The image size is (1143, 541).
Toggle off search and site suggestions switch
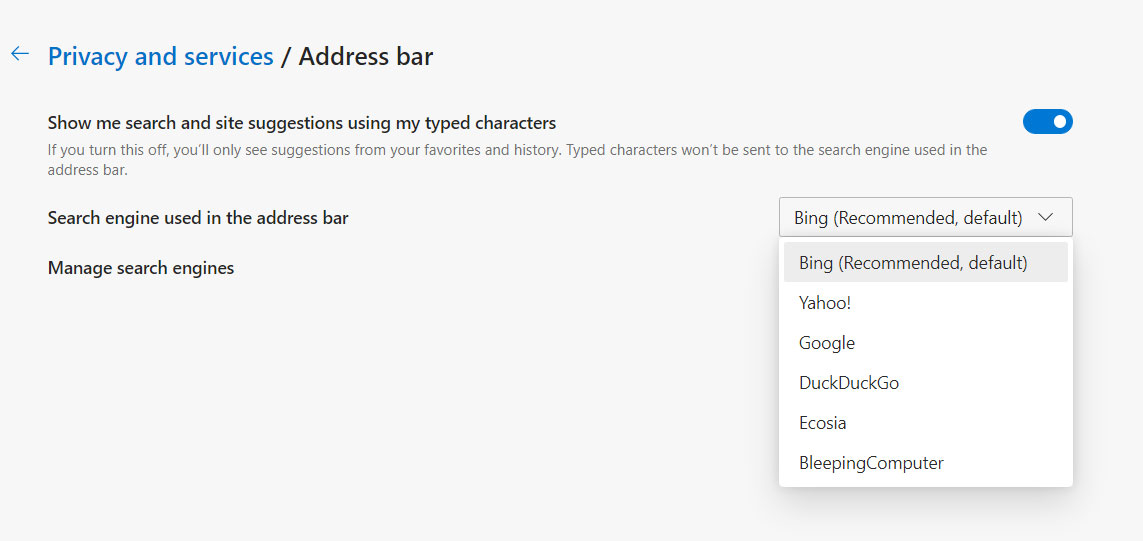[1048, 122]
